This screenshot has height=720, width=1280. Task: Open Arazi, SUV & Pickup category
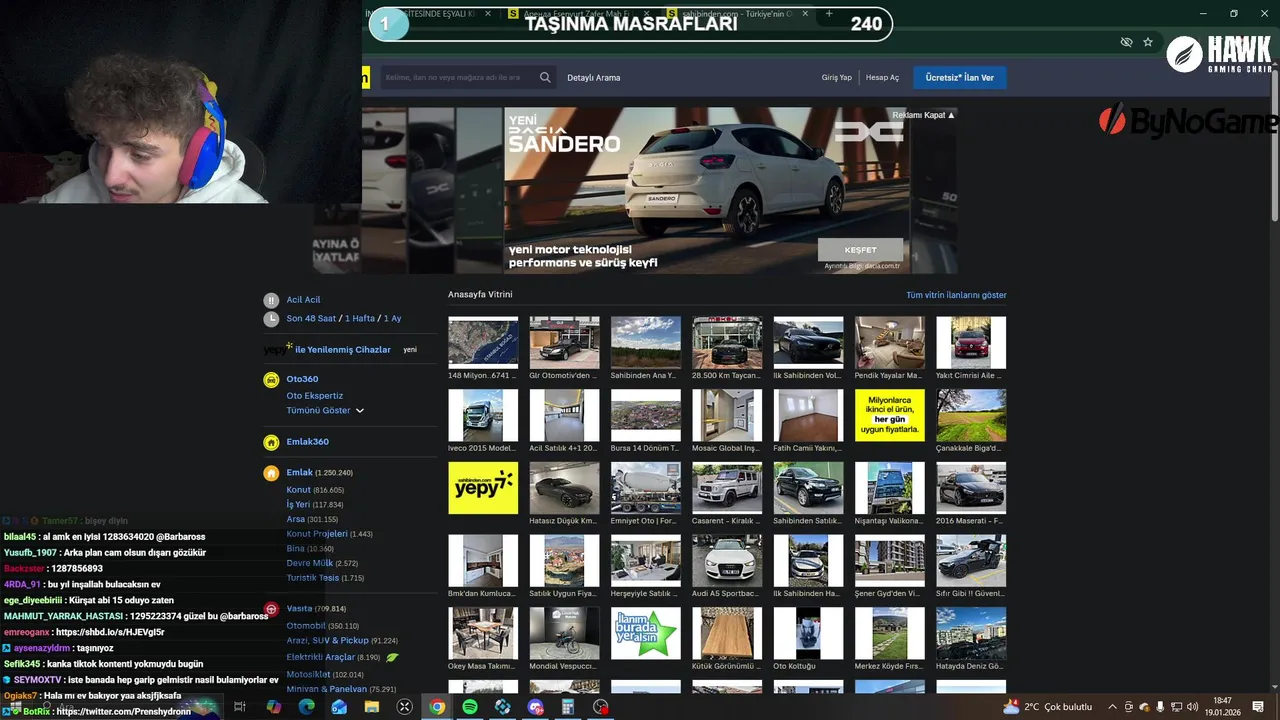click(x=328, y=641)
